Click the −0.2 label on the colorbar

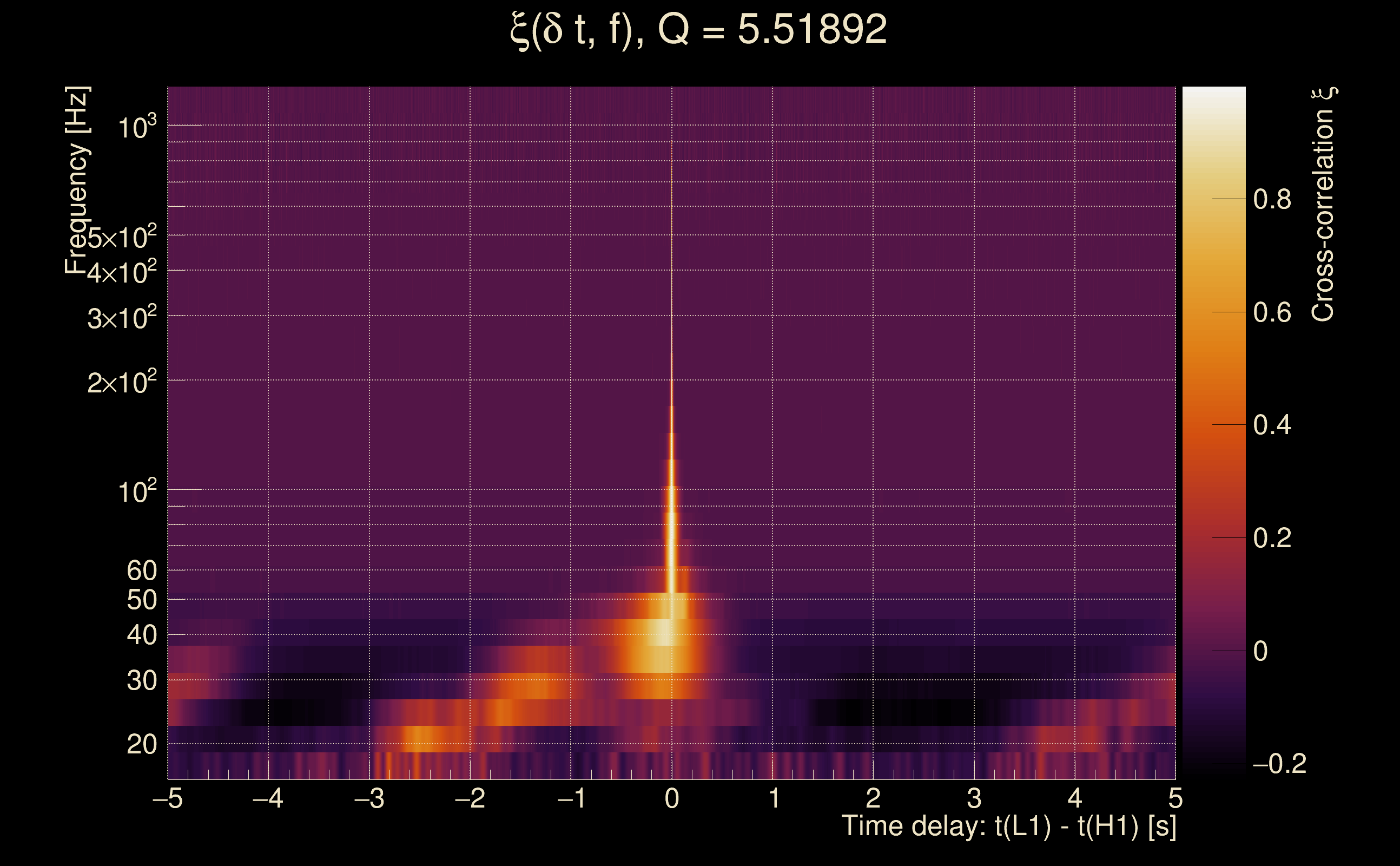(1279, 764)
